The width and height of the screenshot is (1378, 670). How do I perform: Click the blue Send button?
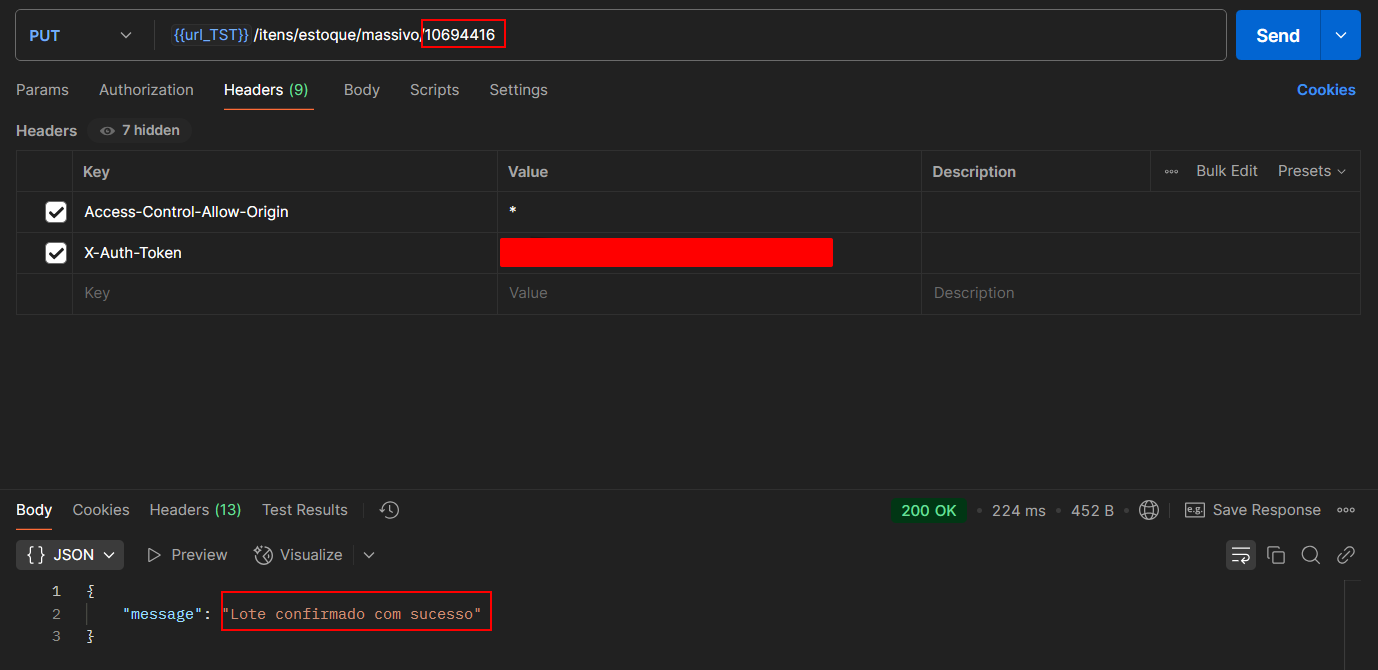pos(1277,36)
